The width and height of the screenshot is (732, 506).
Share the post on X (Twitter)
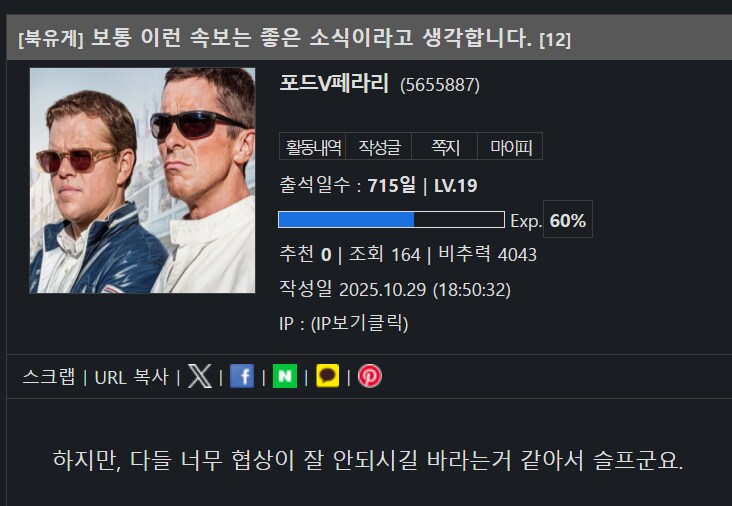click(x=200, y=376)
